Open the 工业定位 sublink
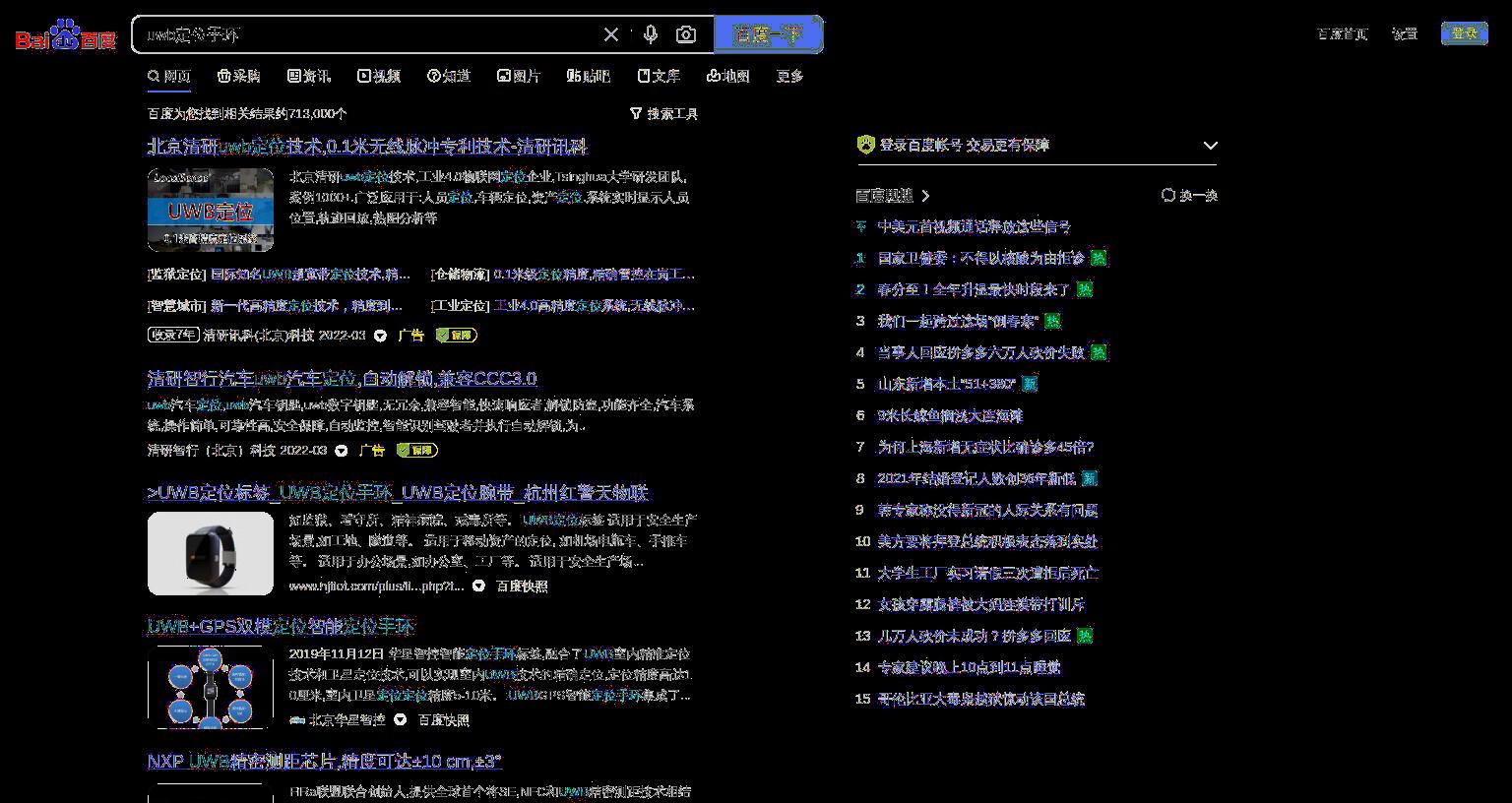Image resolution: width=1512 pixels, height=803 pixels. point(563,305)
